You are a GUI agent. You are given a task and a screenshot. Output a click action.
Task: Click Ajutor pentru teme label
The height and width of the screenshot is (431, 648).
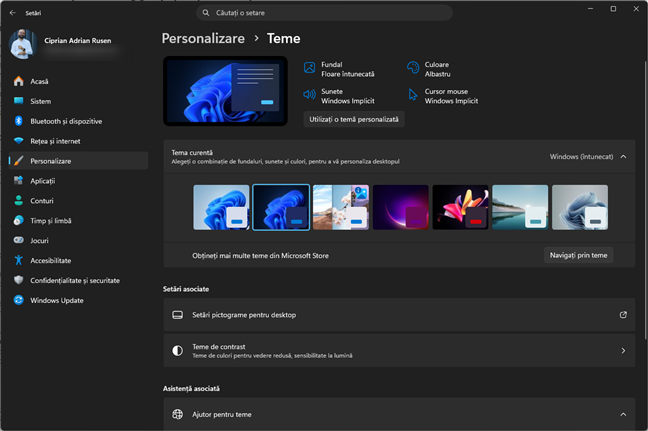tap(222, 414)
